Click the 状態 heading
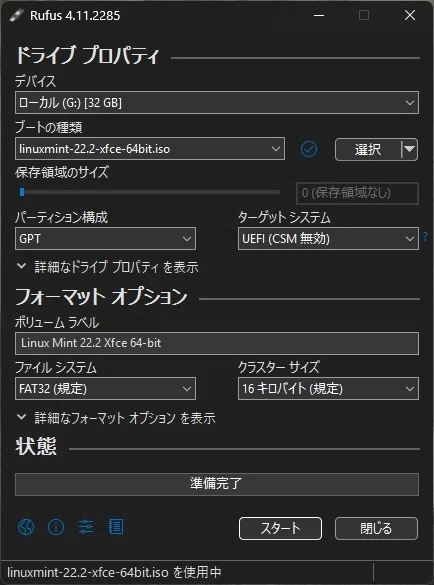 36,446
